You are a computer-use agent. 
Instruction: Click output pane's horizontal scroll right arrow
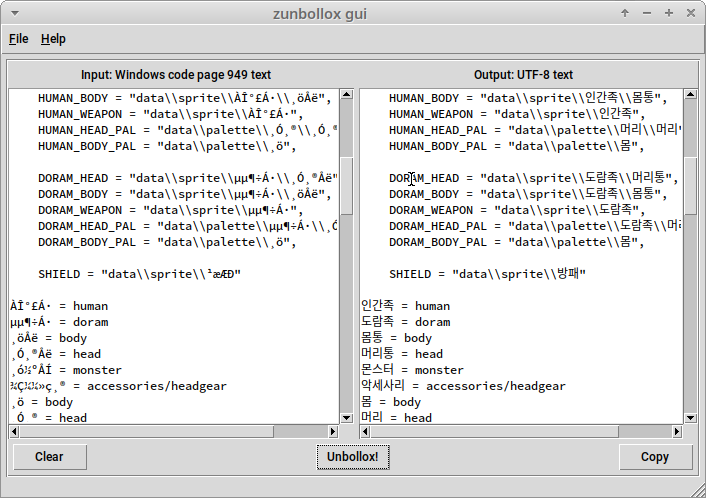[677, 431]
